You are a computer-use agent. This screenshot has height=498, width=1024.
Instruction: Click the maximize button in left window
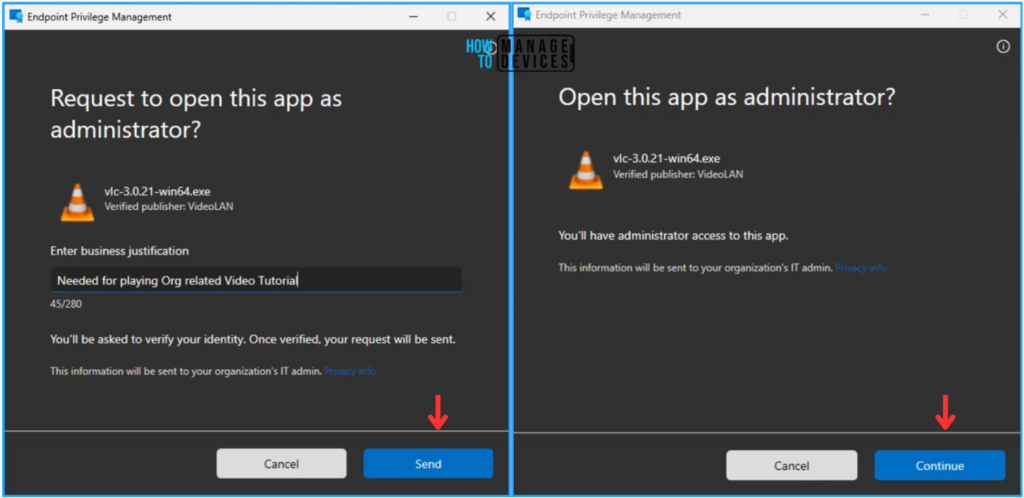(x=452, y=16)
